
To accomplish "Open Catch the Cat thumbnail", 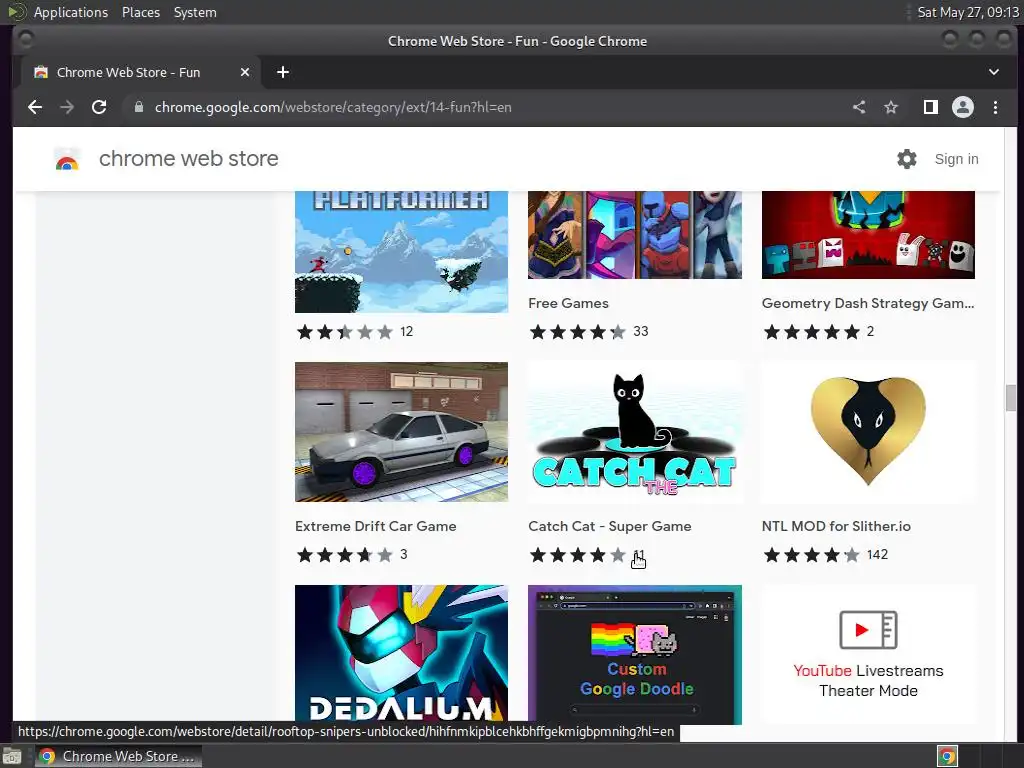I will 635,432.
